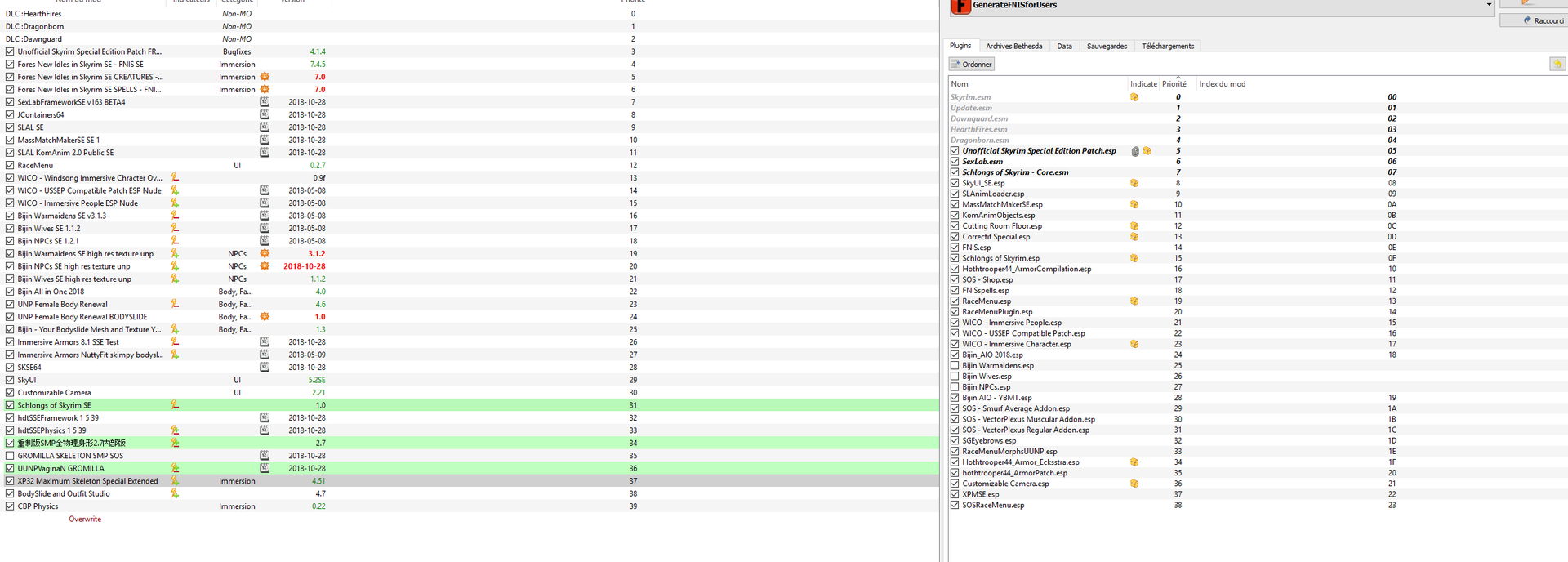The height and width of the screenshot is (562, 1568).
Task: Click conflict indicator on WICO USSEP Compatible Patch
Action: [175, 190]
